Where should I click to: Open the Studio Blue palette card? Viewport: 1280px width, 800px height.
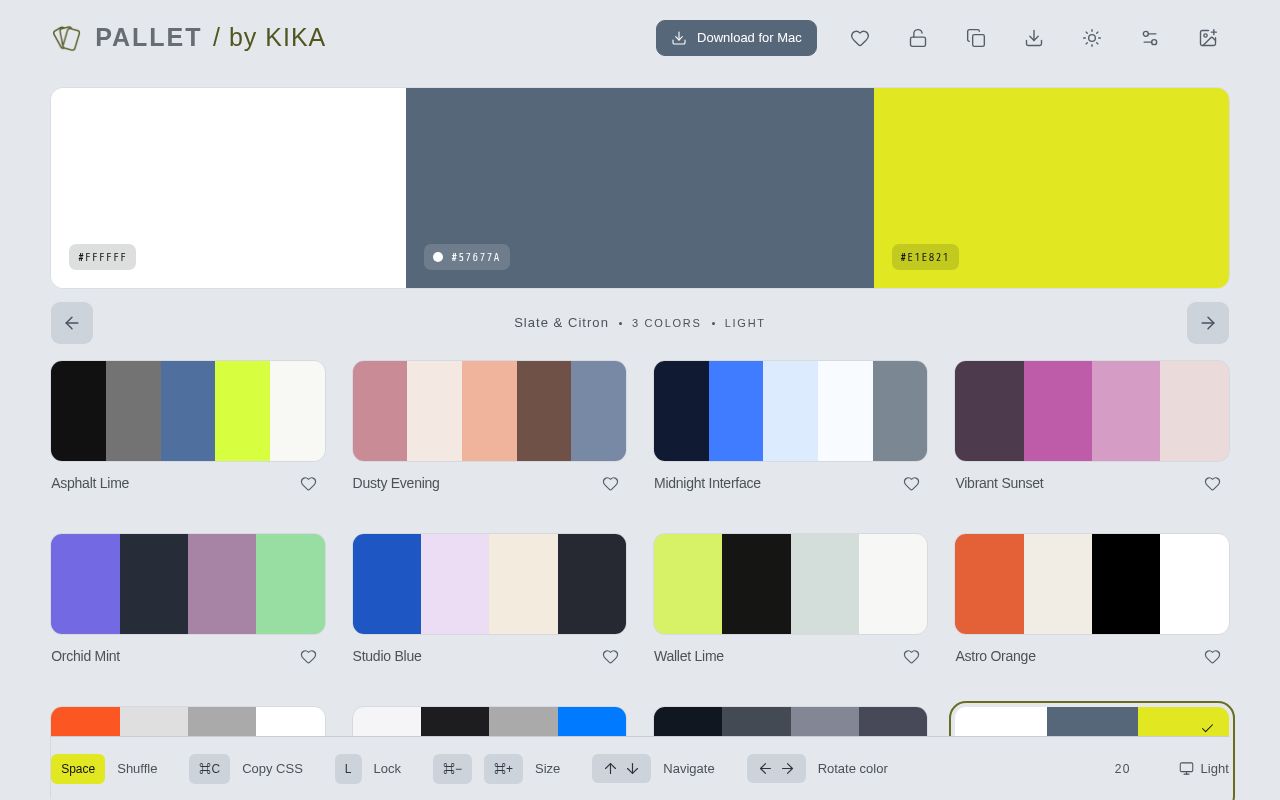(x=489, y=584)
